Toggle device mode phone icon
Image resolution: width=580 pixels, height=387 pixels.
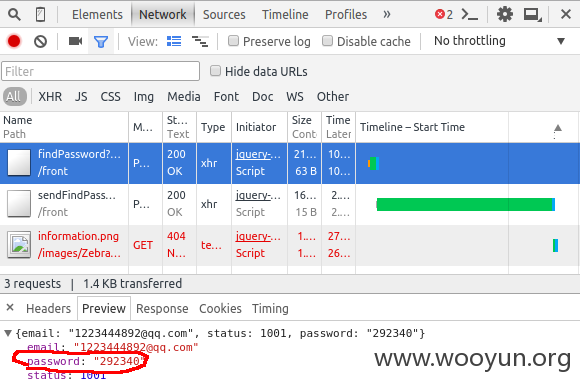click(x=40, y=14)
